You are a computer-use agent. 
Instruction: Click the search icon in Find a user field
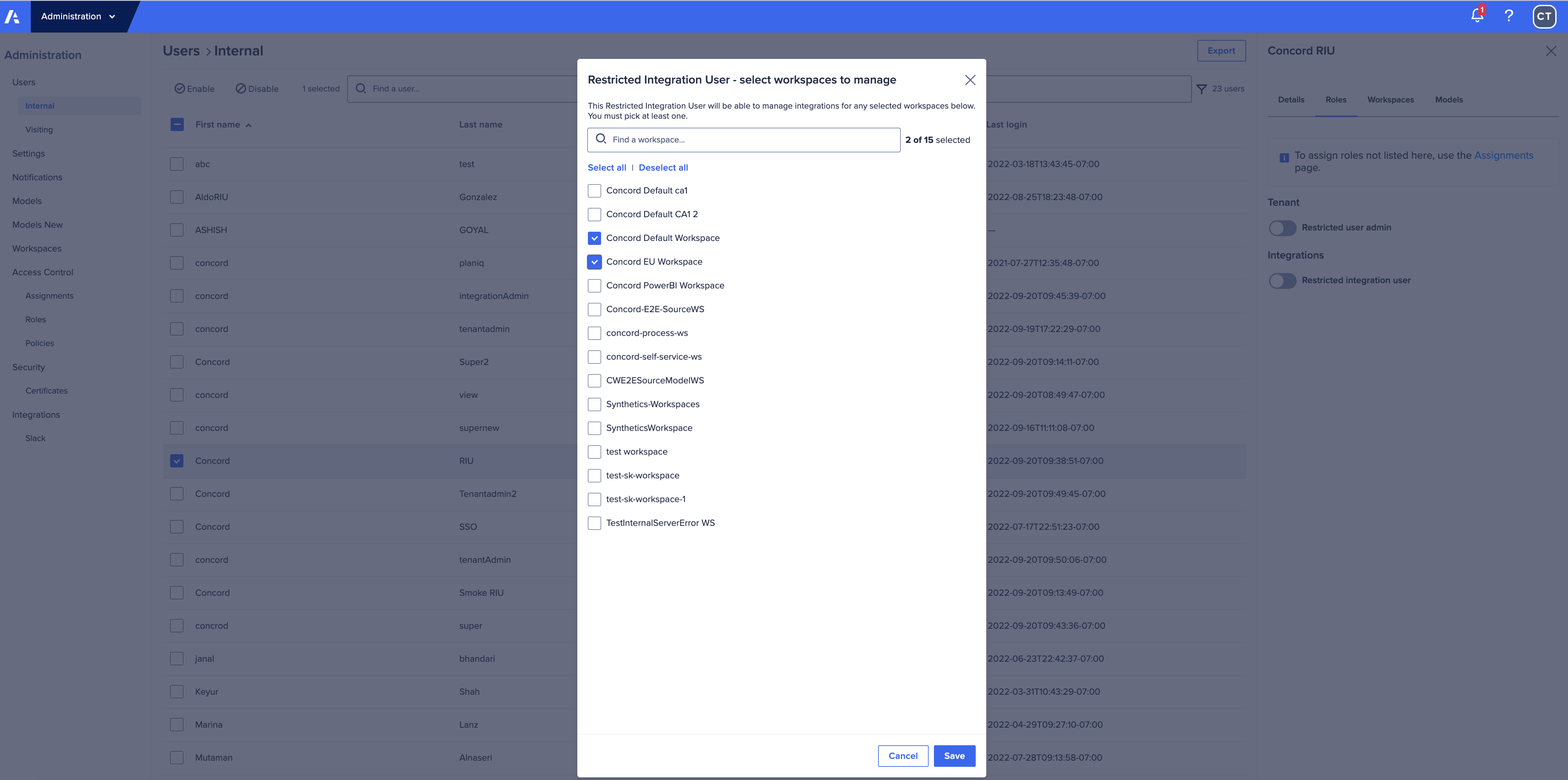coord(361,88)
